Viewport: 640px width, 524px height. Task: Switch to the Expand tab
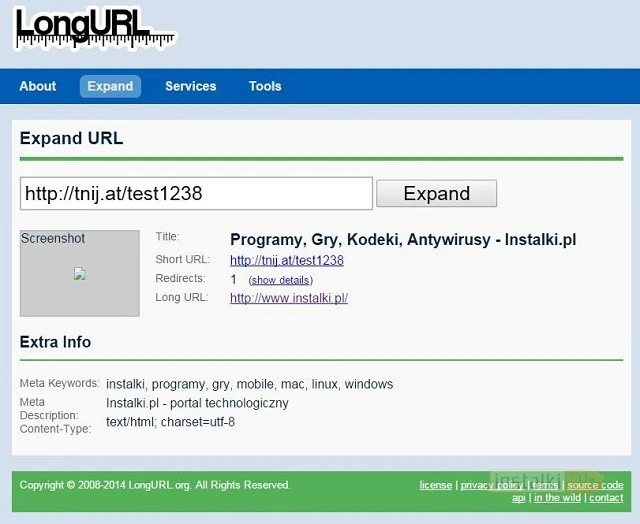[110, 86]
